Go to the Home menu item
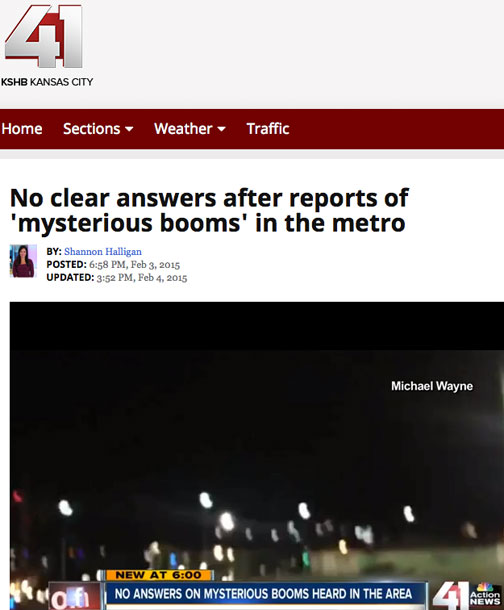Viewport: 504px width, 610px height. (22, 129)
